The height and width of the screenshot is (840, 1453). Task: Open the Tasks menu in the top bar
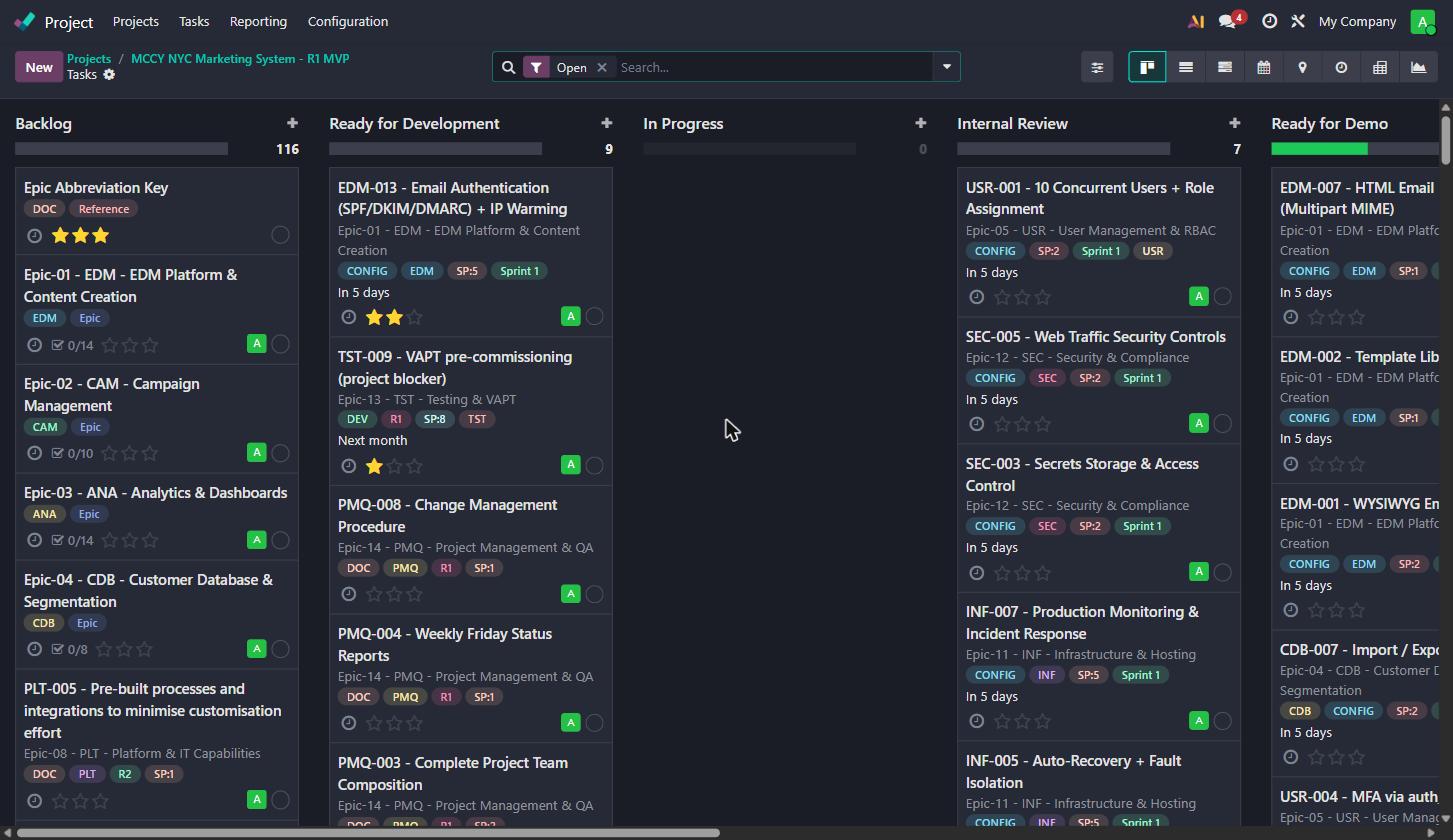(x=194, y=21)
